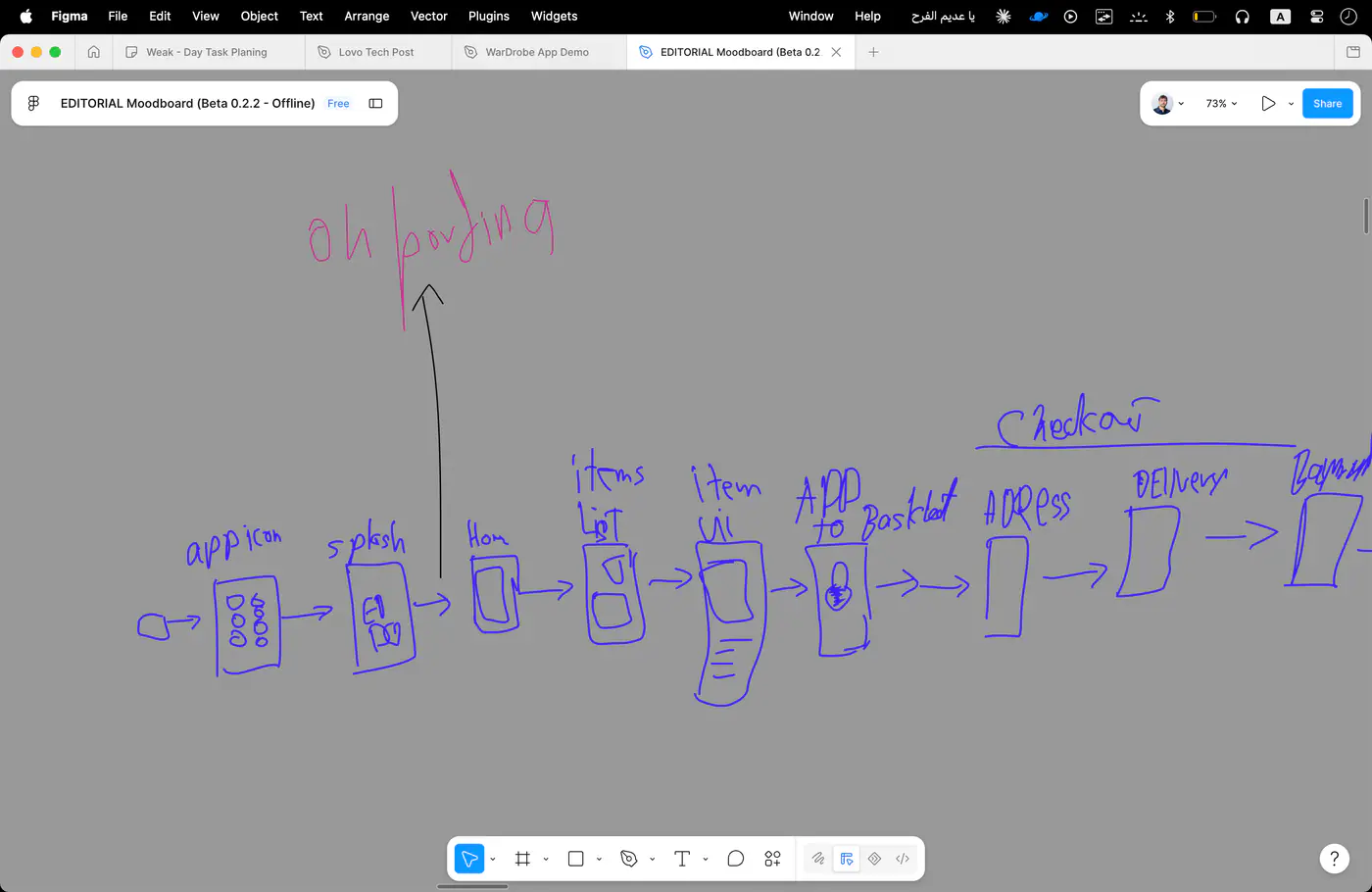Select the Pen tool
The height and width of the screenshot is (892, 1372).
click(x=629, y=859)
